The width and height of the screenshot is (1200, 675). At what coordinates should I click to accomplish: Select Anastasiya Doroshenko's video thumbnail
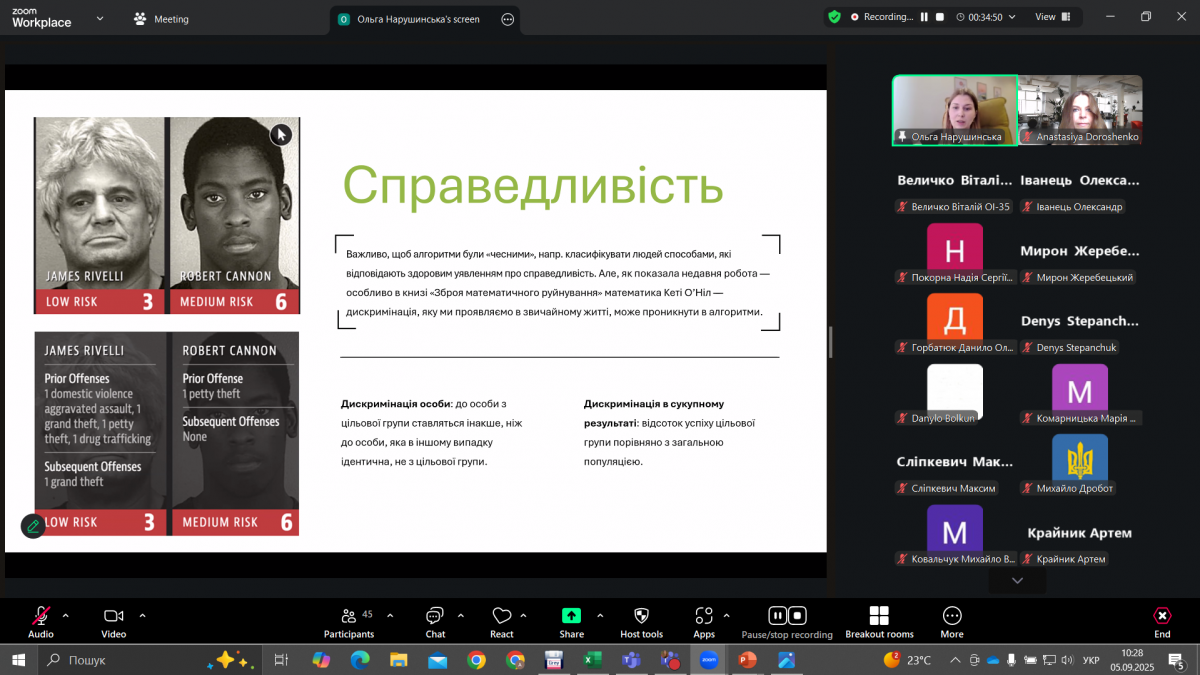(1080, 108)
